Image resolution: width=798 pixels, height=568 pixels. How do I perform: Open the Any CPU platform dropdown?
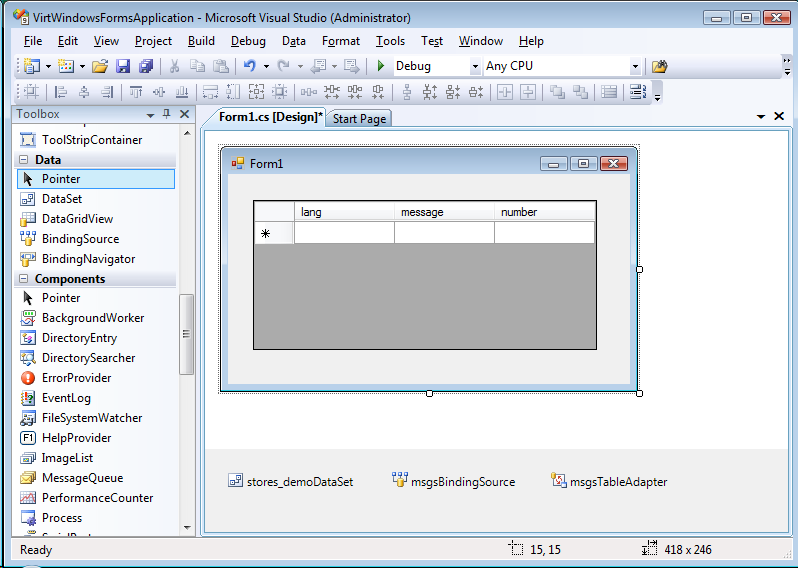pyautogui.click(x=635, y=67)
